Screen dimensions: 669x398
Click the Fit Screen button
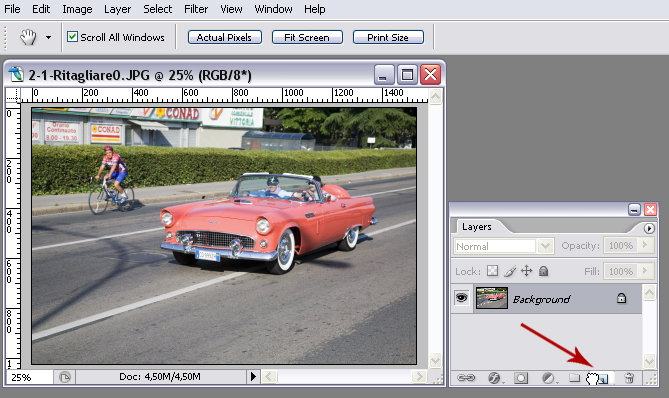(x=307, y=38)
